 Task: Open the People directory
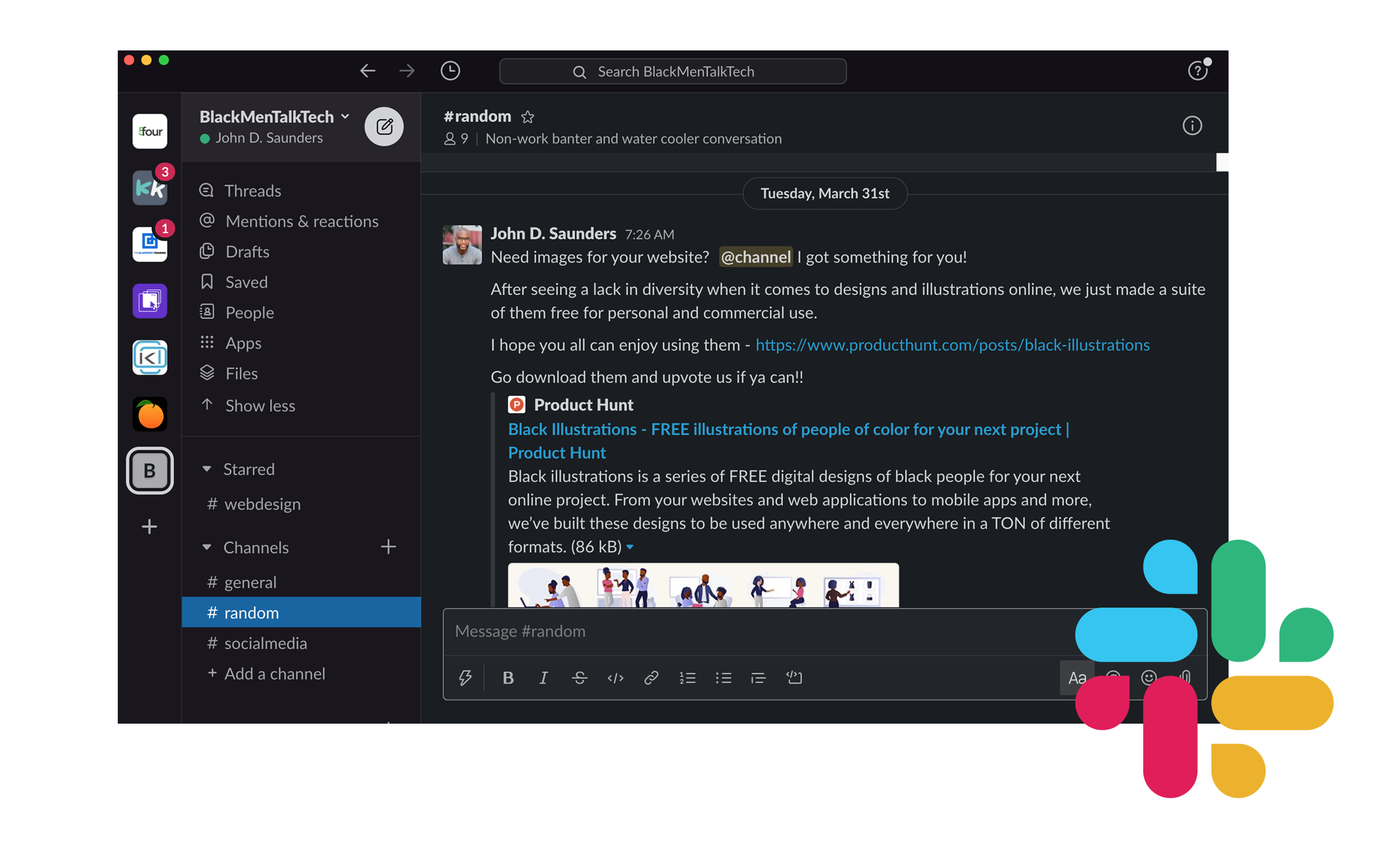point(301,313)
